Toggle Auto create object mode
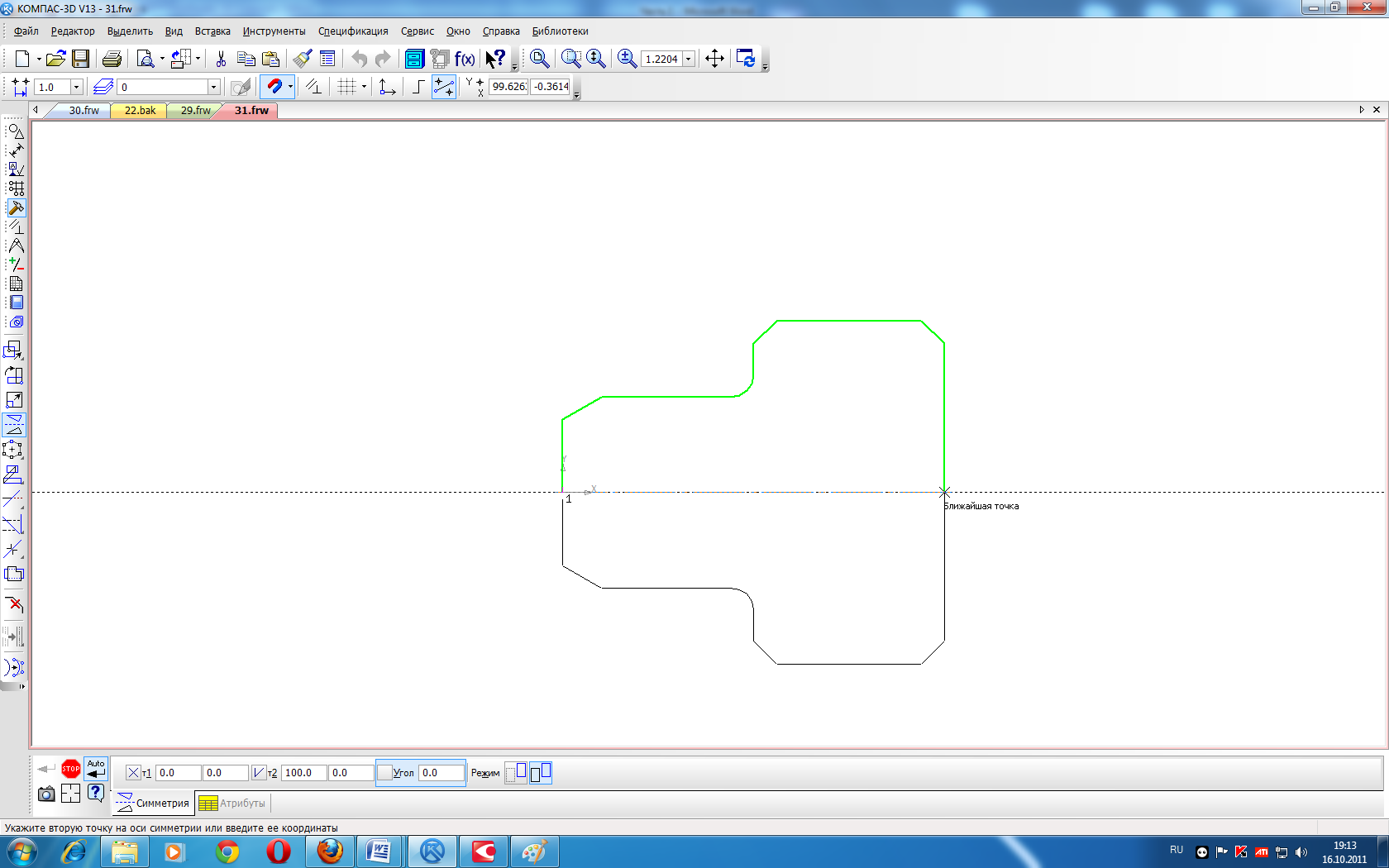Screen dimensions: 1389x868 coord(96,769)
